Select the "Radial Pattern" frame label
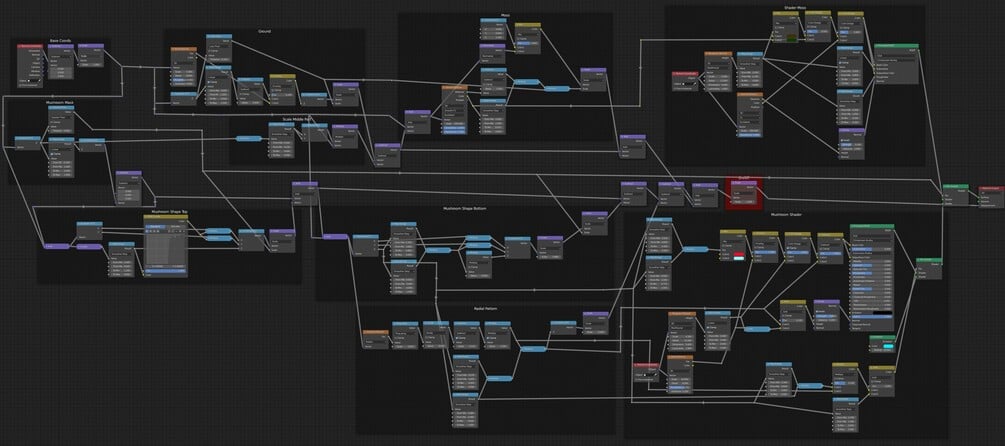This screenshot has width=1005, height=446. pos(485,308)
